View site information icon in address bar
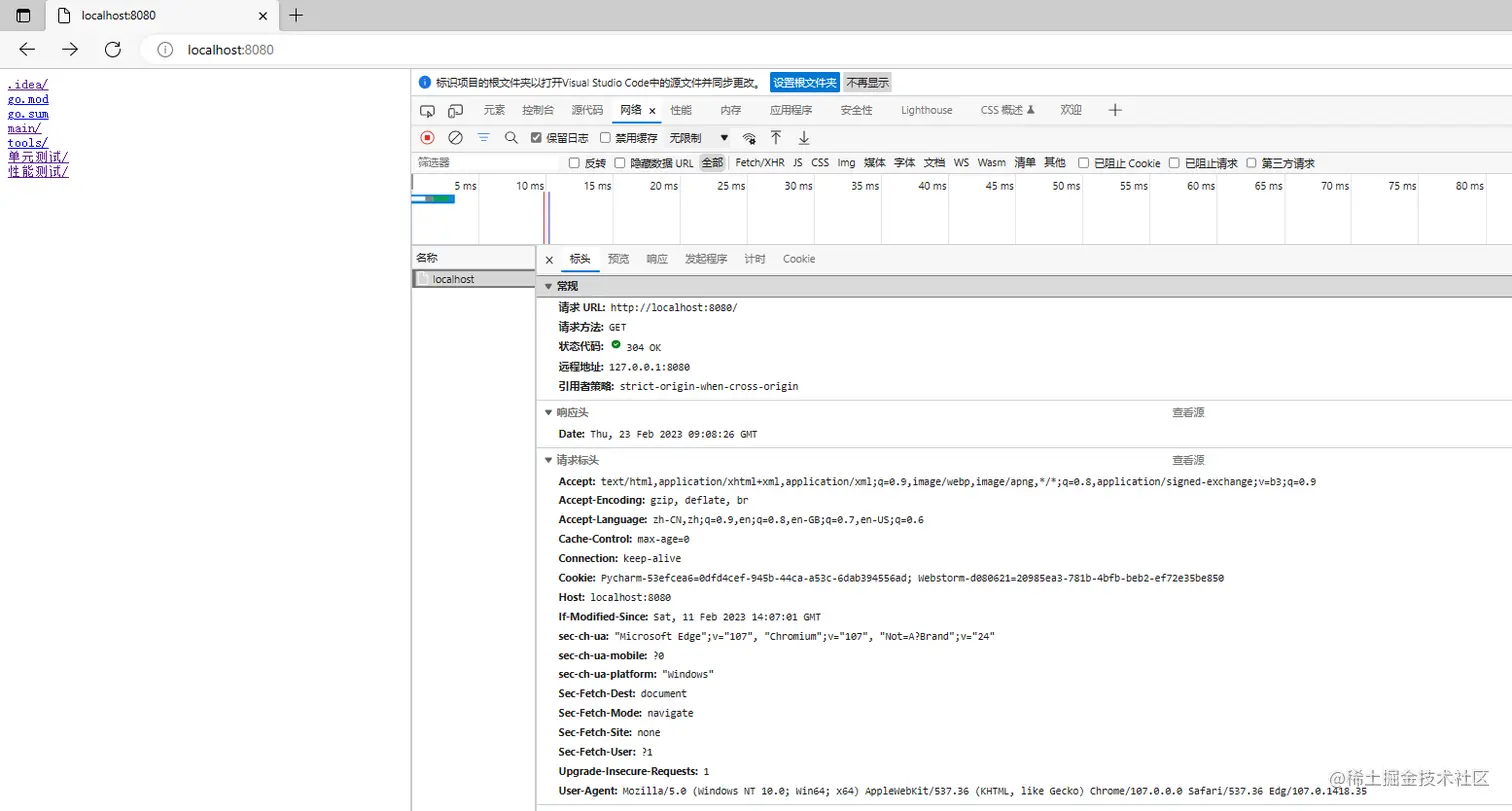This screenshot has height=811, width=1512. click(165, 50)
